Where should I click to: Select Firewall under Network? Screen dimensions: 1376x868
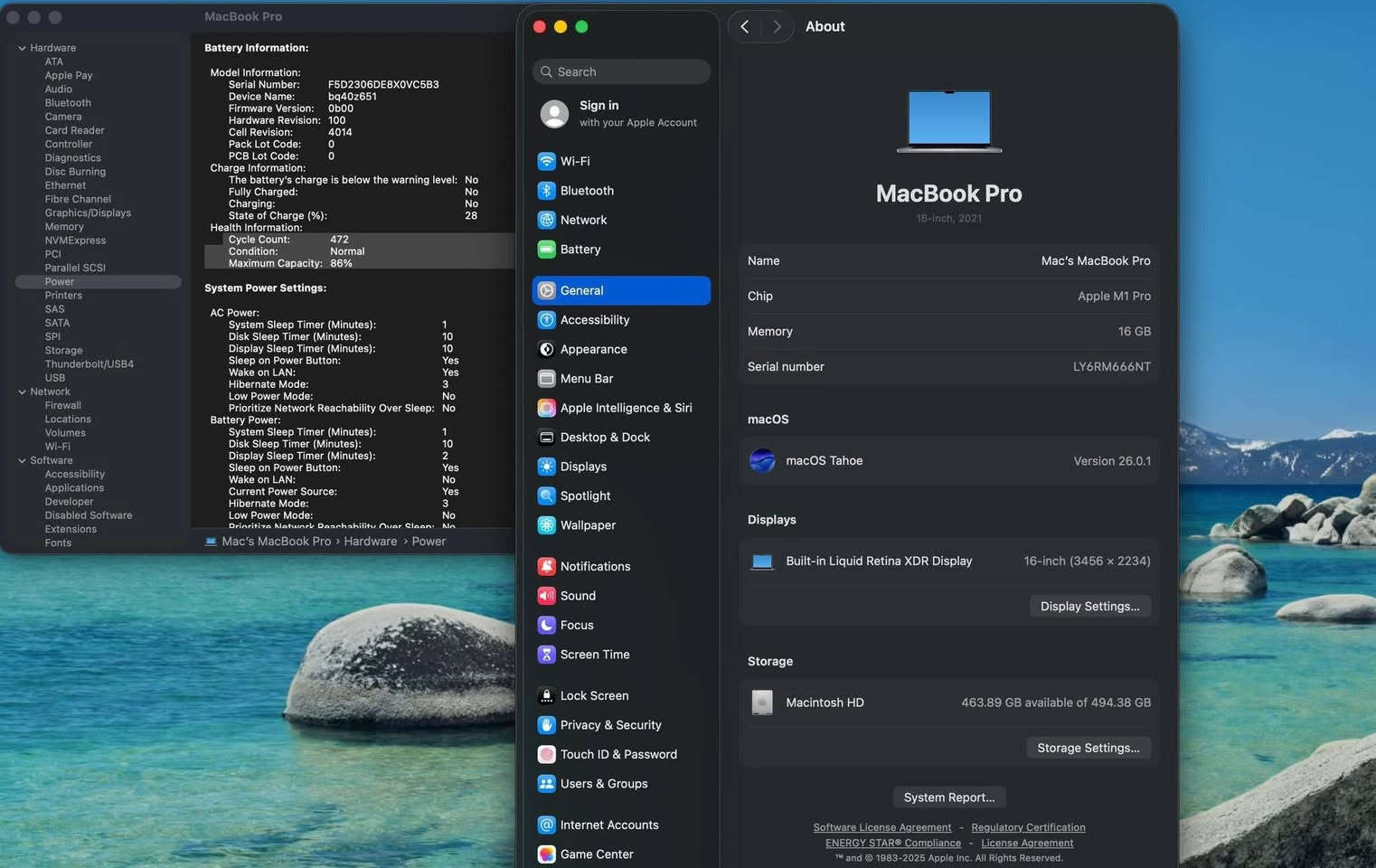click(62, 406)
